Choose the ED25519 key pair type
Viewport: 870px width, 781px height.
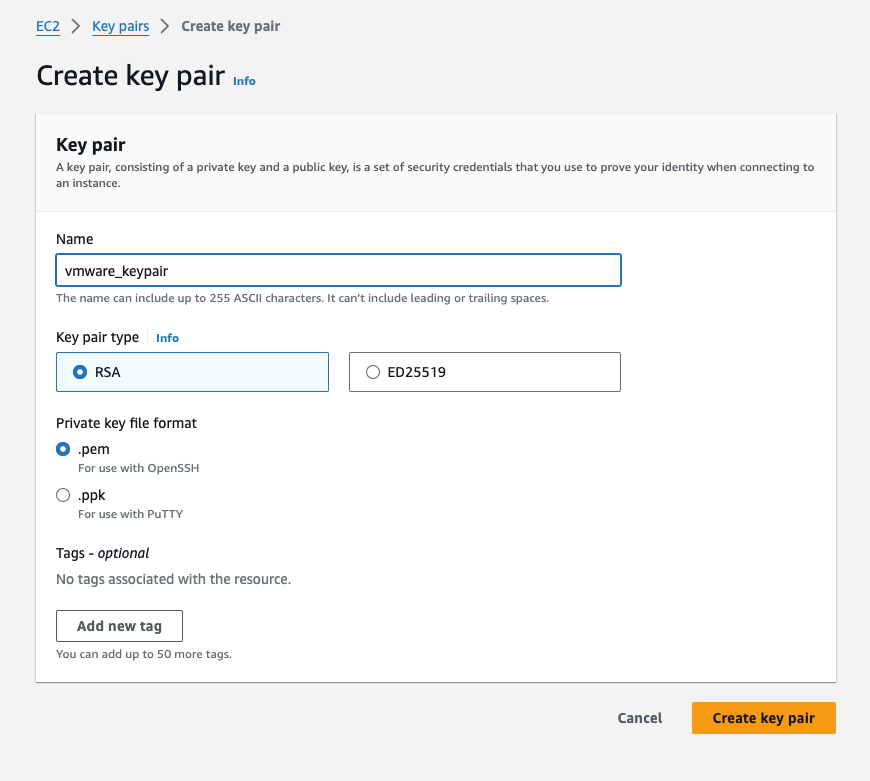tap(372, 371)
